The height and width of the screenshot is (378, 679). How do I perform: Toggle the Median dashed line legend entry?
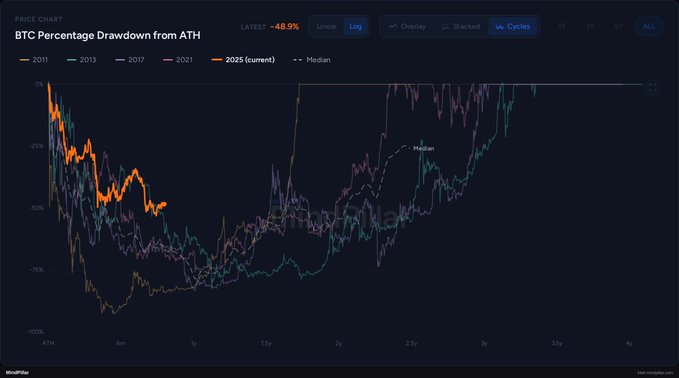tap(312, 60)
